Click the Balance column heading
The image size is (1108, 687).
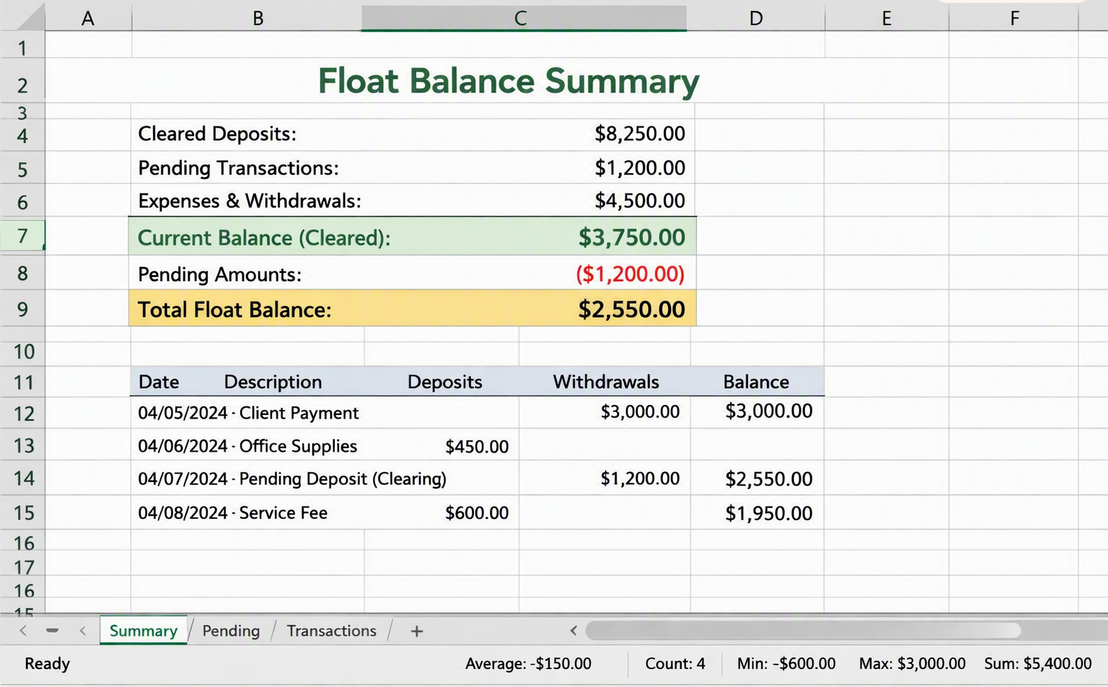[x=756, y=382]
